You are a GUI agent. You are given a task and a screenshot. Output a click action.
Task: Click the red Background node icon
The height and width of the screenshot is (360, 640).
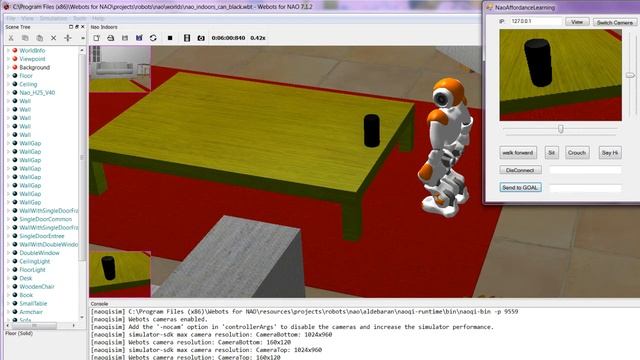pos(15,67)
